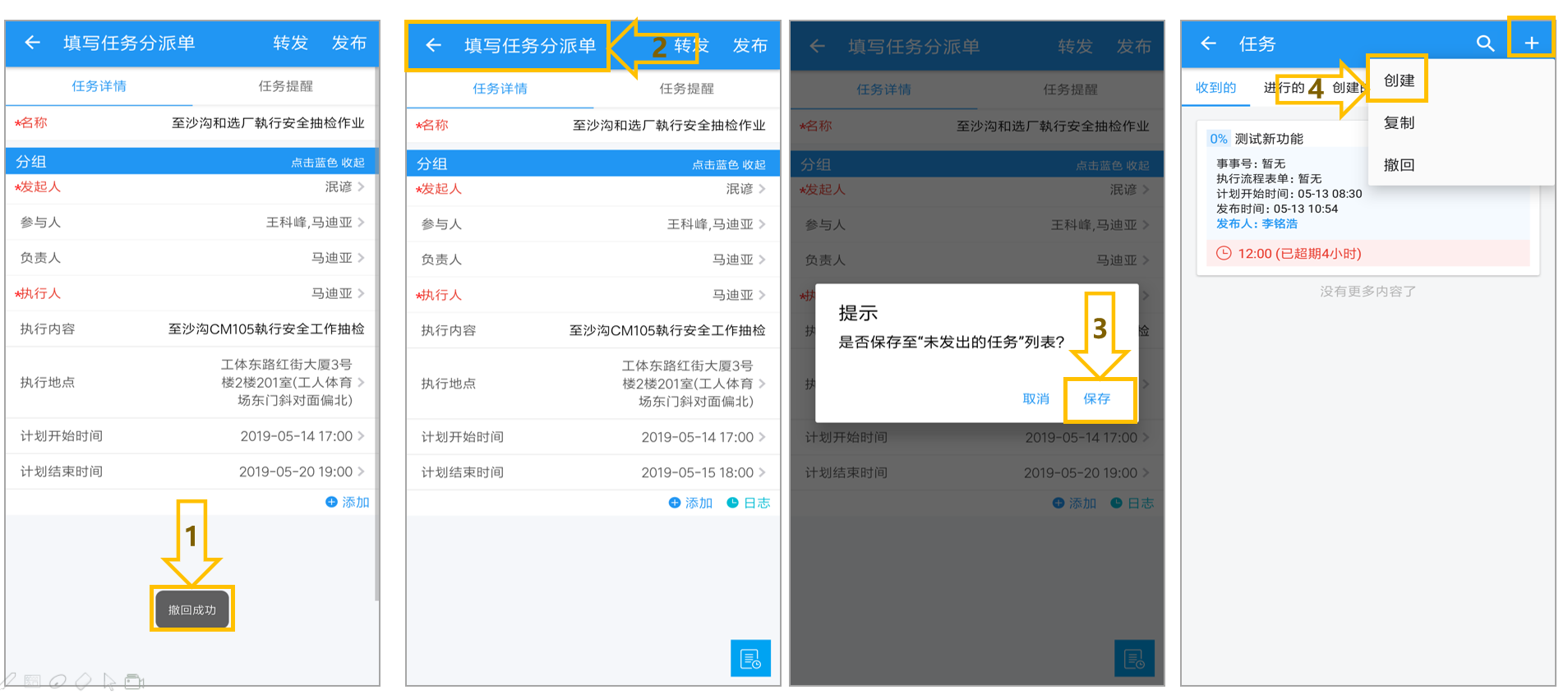Expand 参与人 row chevron in first screen
Viewport: 1568px width, 699px height.
361,222
